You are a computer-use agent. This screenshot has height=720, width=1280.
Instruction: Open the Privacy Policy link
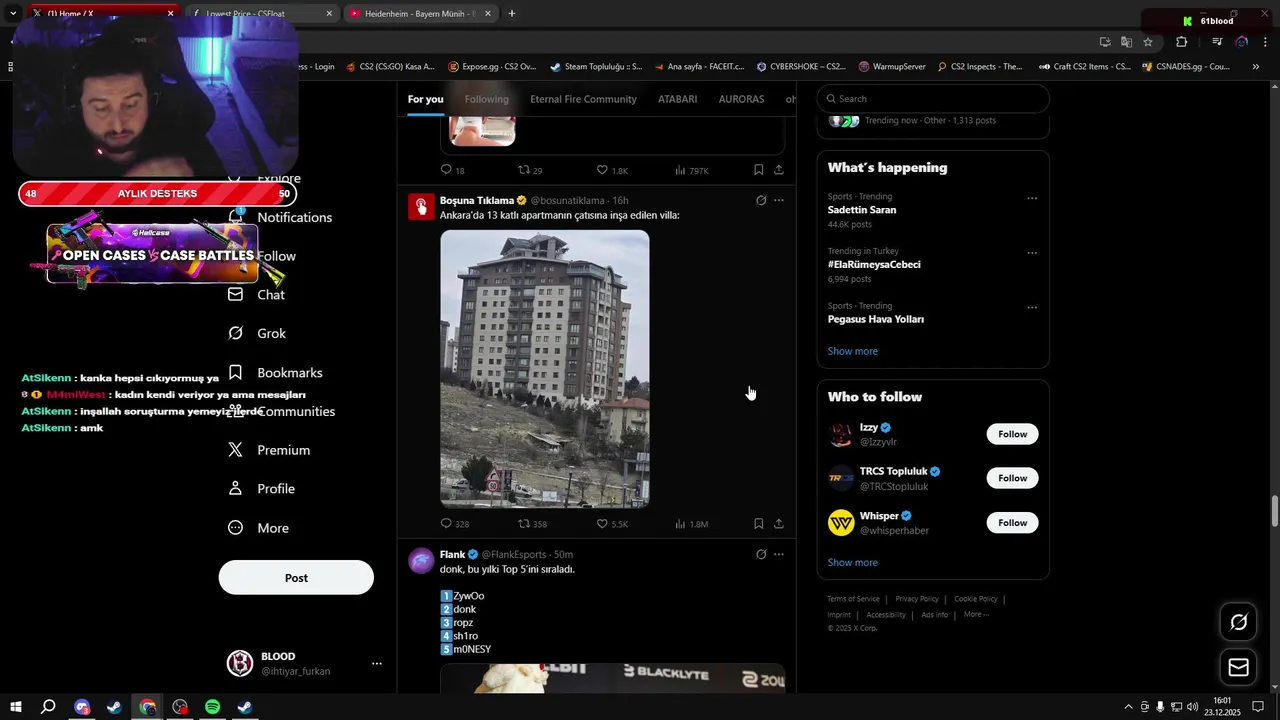tap(917, 599)
